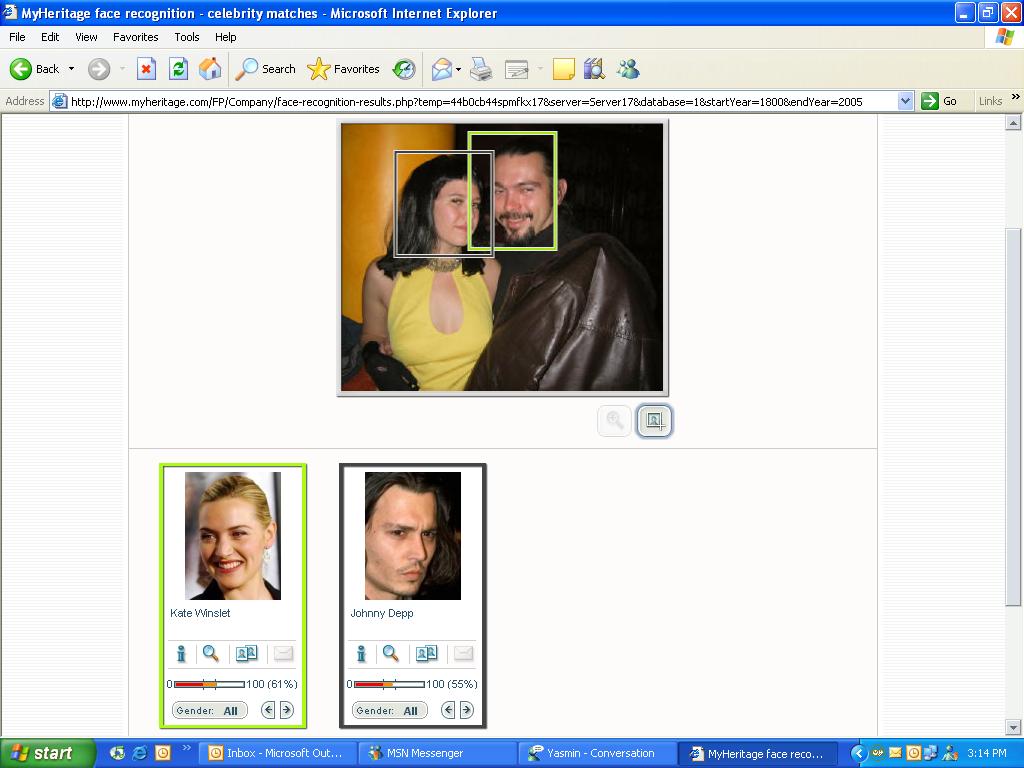Image resolution: width=1024 pixels, height=768 pixels.
Task: Toggle Gender filter on Johnny Depp card
Action: click(389, 710)
